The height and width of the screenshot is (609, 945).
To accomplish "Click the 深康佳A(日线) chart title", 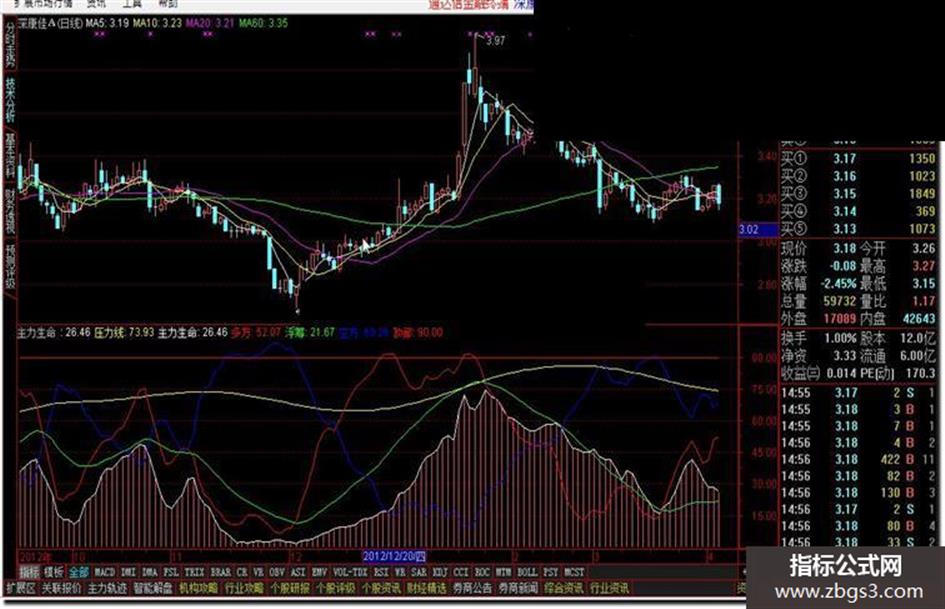I will [49, 24].
